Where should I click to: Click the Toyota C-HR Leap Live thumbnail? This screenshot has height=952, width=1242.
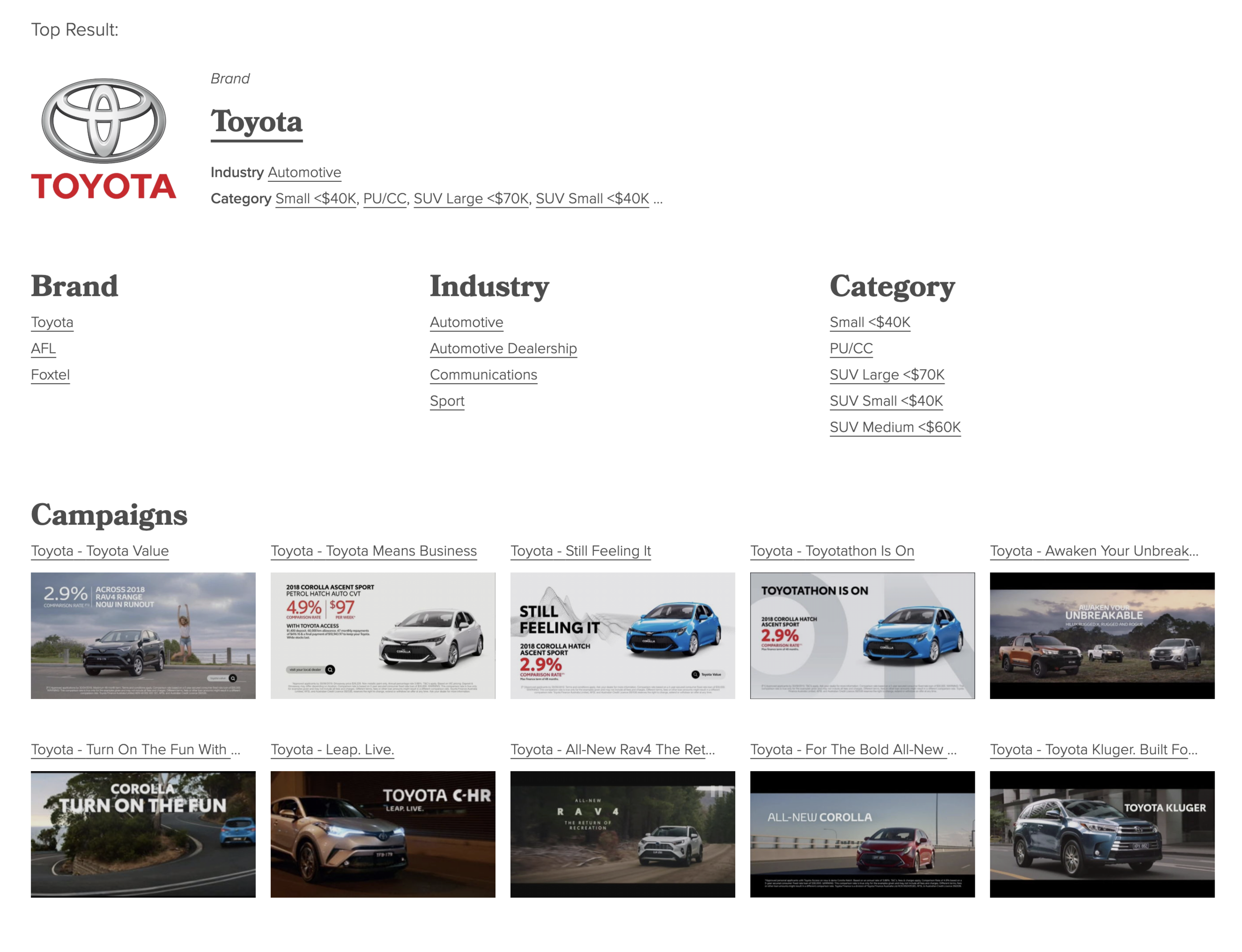(x=383, y=834)
